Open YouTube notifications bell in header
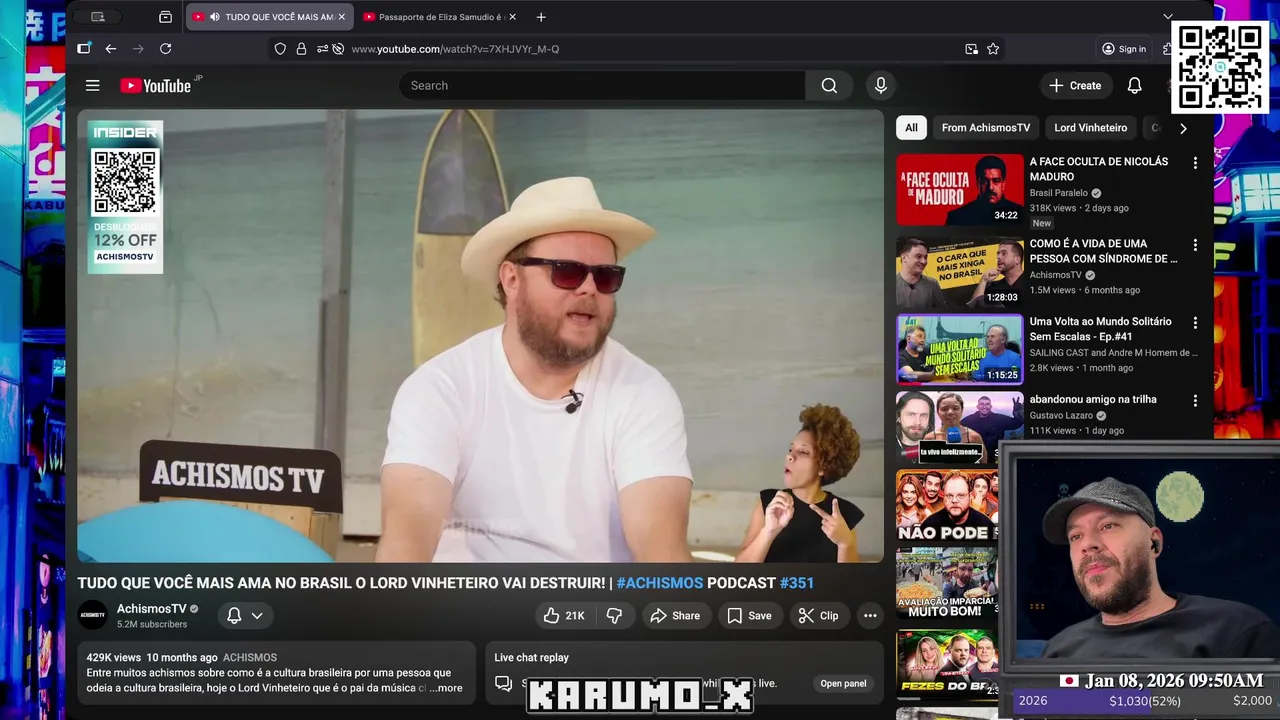 tap(1134, 86)
